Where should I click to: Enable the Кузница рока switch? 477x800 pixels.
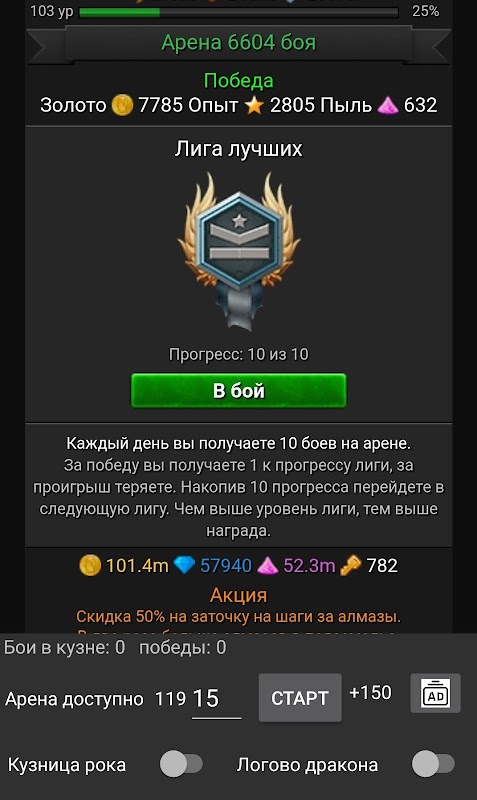[x=181, y=764]
